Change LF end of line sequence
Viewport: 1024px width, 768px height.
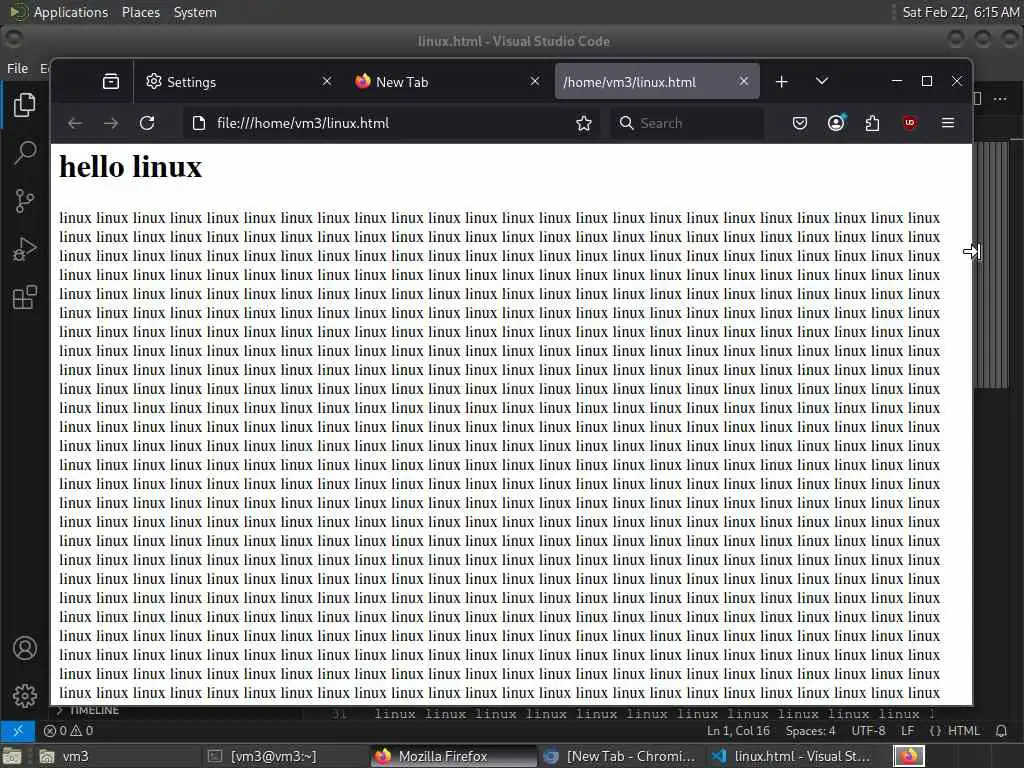coord(907,731)
